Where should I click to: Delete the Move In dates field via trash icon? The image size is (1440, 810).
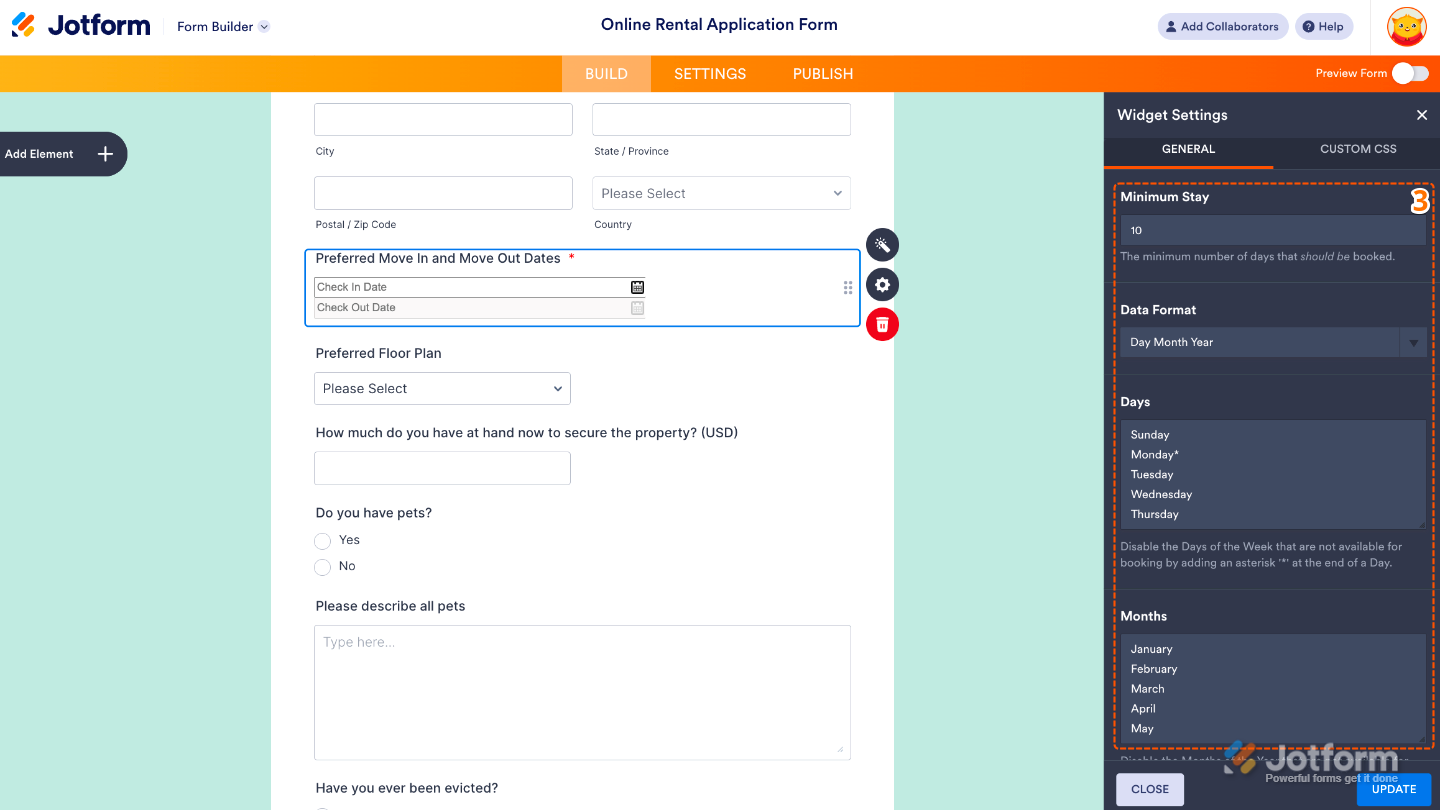(x=882, y=323)
